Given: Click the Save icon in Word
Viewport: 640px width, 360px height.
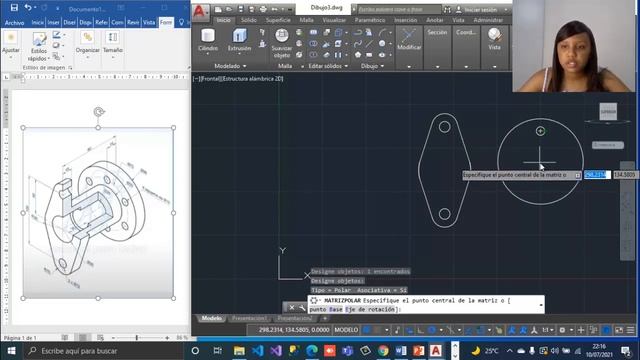Looking at the screenshot, I should (14, 7).
